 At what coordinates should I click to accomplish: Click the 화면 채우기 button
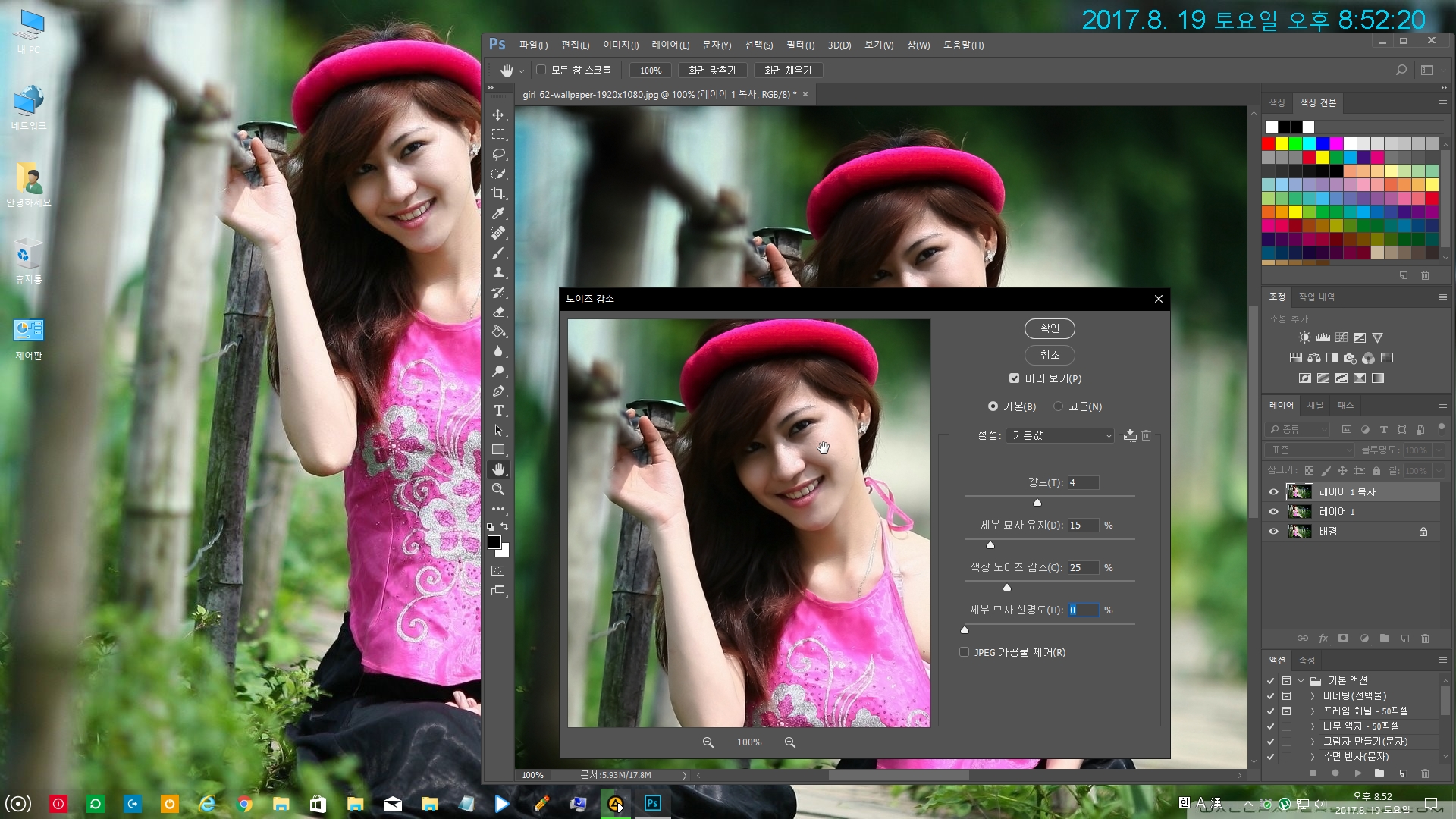[x=788, y=70]
